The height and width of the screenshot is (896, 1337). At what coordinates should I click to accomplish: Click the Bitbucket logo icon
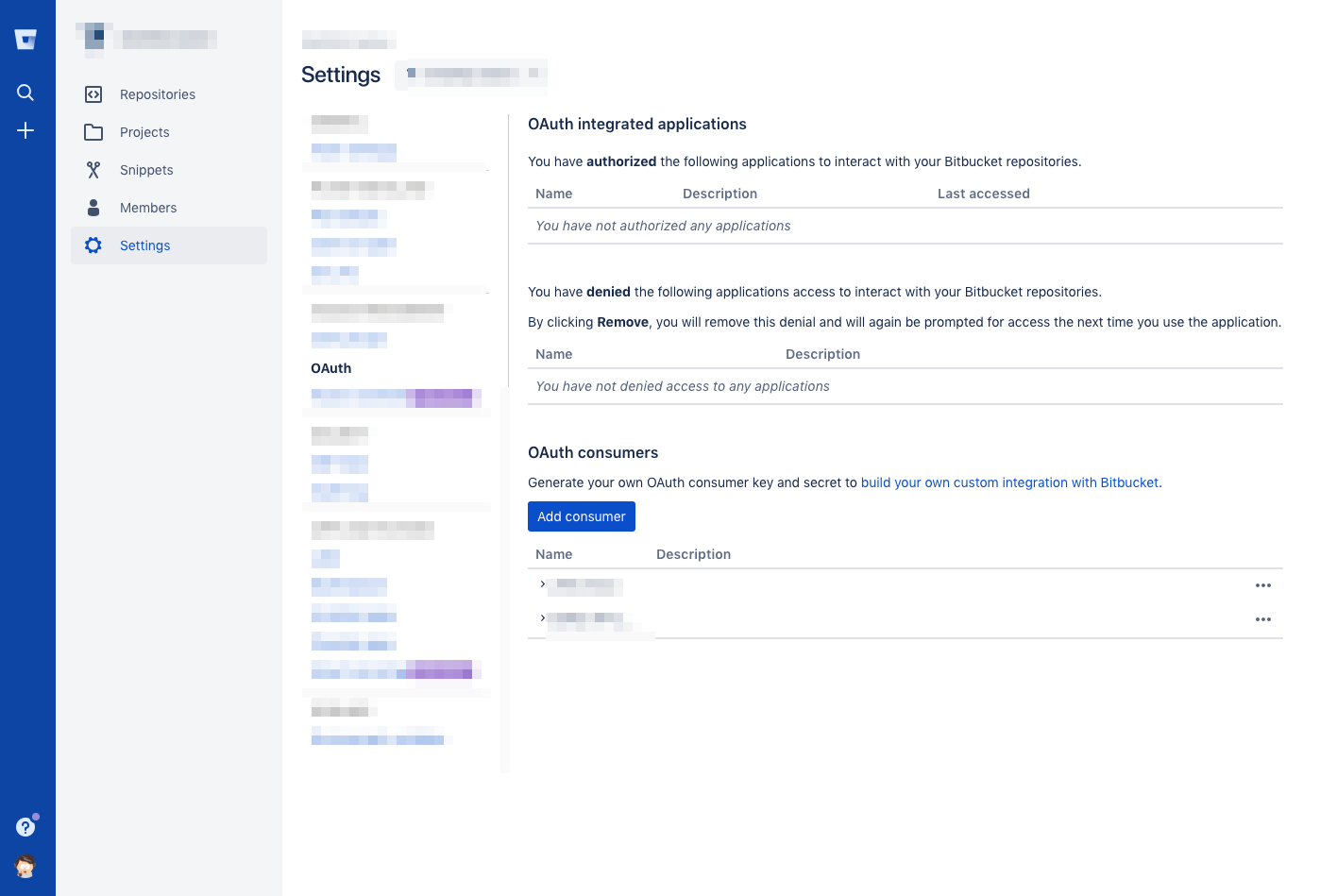click(x=25, y=39)
